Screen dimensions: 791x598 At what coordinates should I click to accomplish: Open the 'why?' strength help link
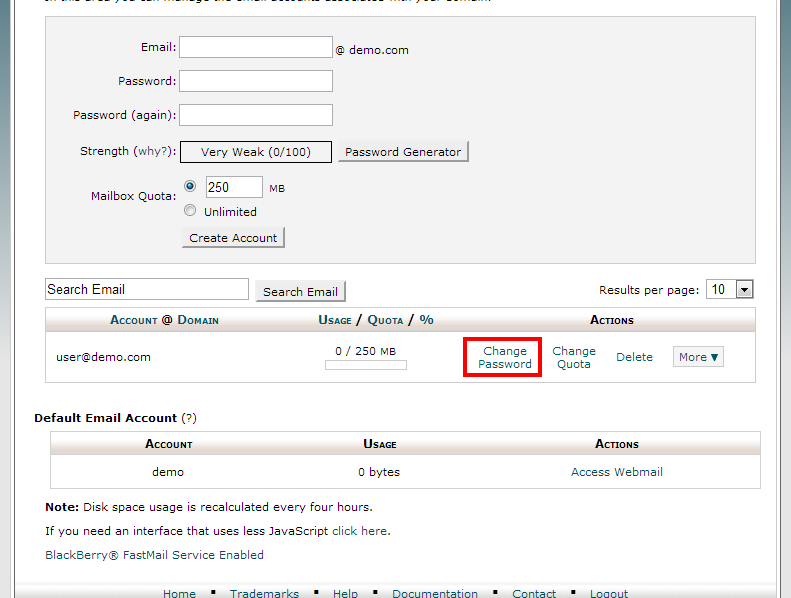[154, 152]
